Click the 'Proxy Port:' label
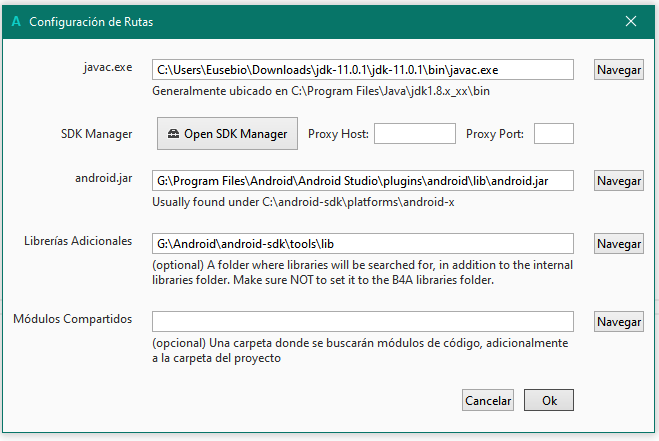The image size is (659, 441). 495,134
